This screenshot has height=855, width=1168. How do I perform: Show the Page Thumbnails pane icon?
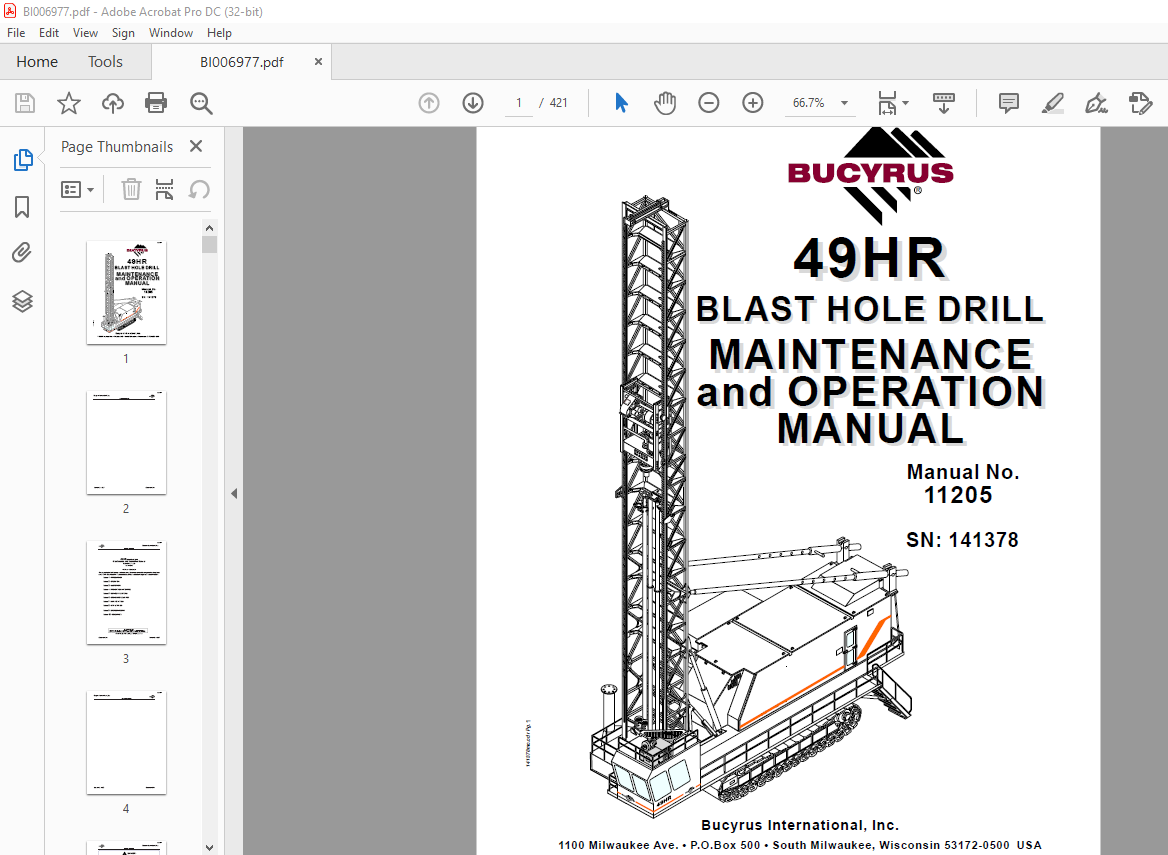point(23,159)
